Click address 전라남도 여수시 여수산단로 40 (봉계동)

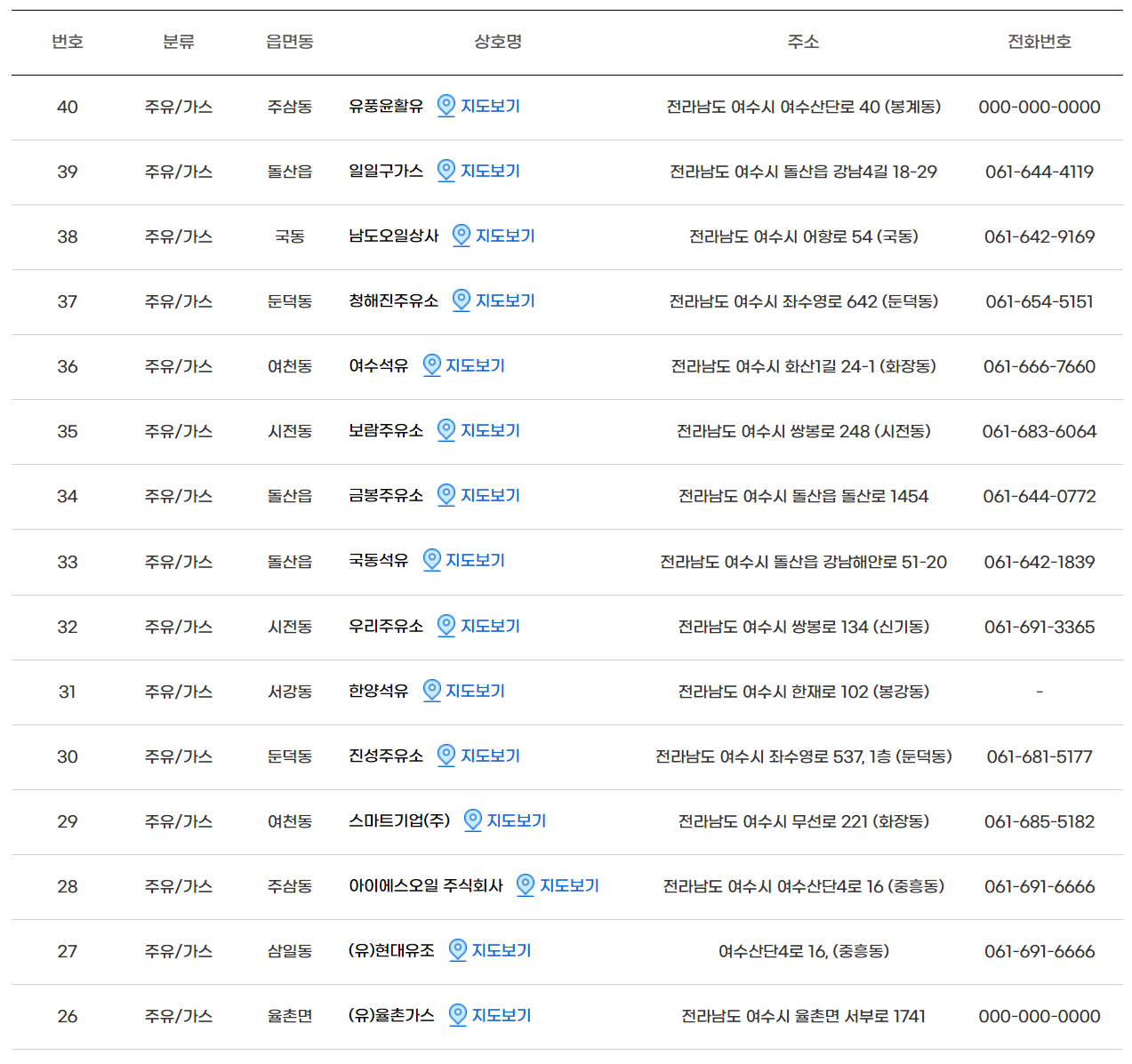click(x=804, y=107)
